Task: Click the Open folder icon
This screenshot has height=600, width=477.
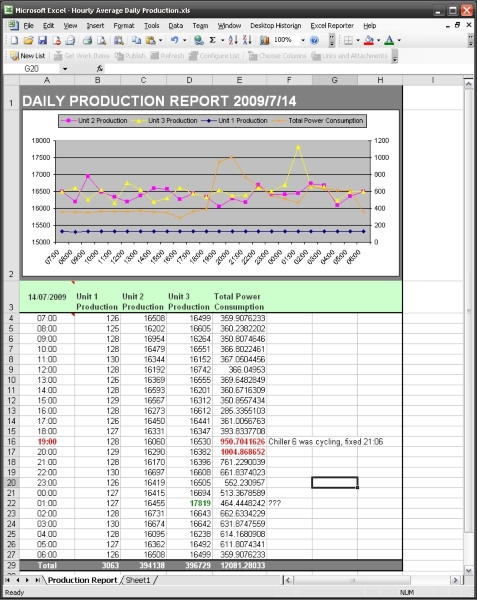Action: click(28, 40)
